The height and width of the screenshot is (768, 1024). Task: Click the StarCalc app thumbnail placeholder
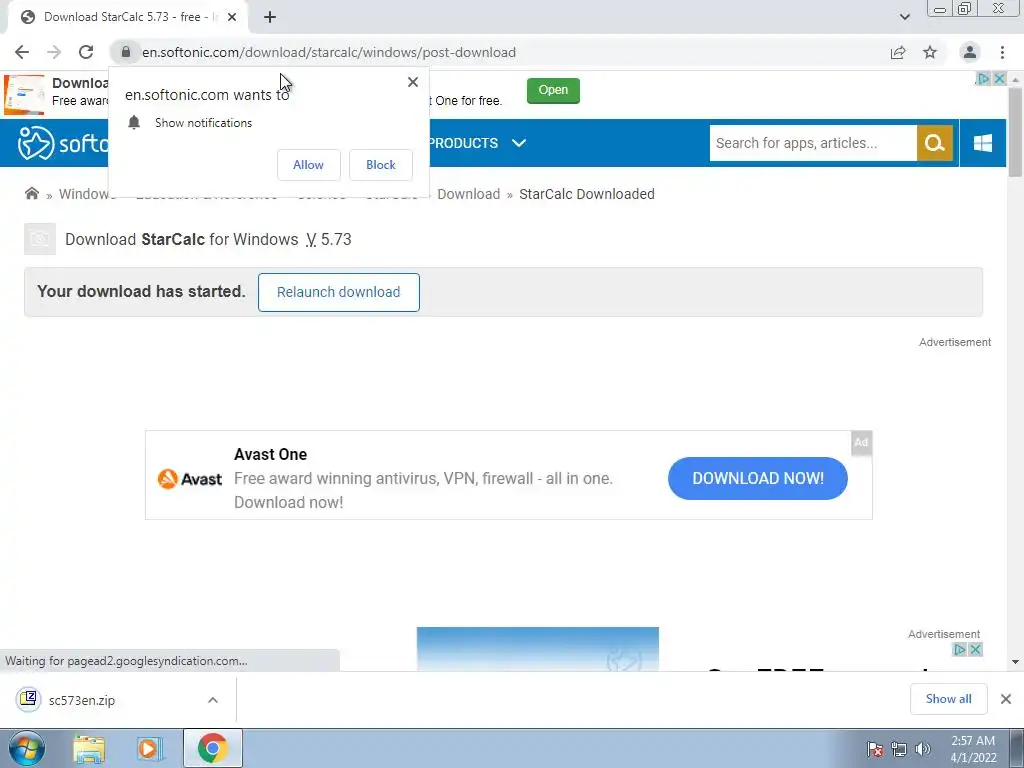(40, 239)
